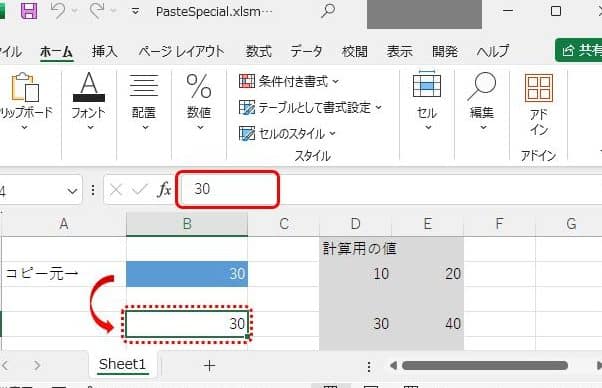This screenshot has height=388, width=602.
Task: Select the Sheet1 sheet tab
Action: tap(122, 365)
